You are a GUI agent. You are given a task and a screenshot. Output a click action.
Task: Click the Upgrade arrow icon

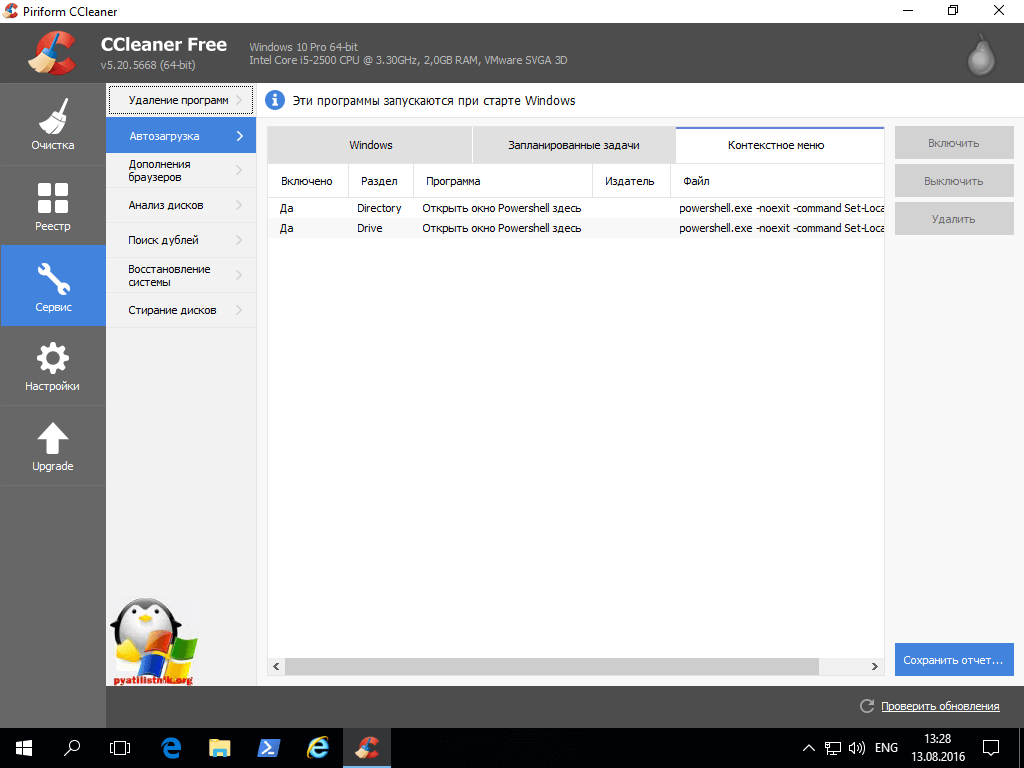52,445
